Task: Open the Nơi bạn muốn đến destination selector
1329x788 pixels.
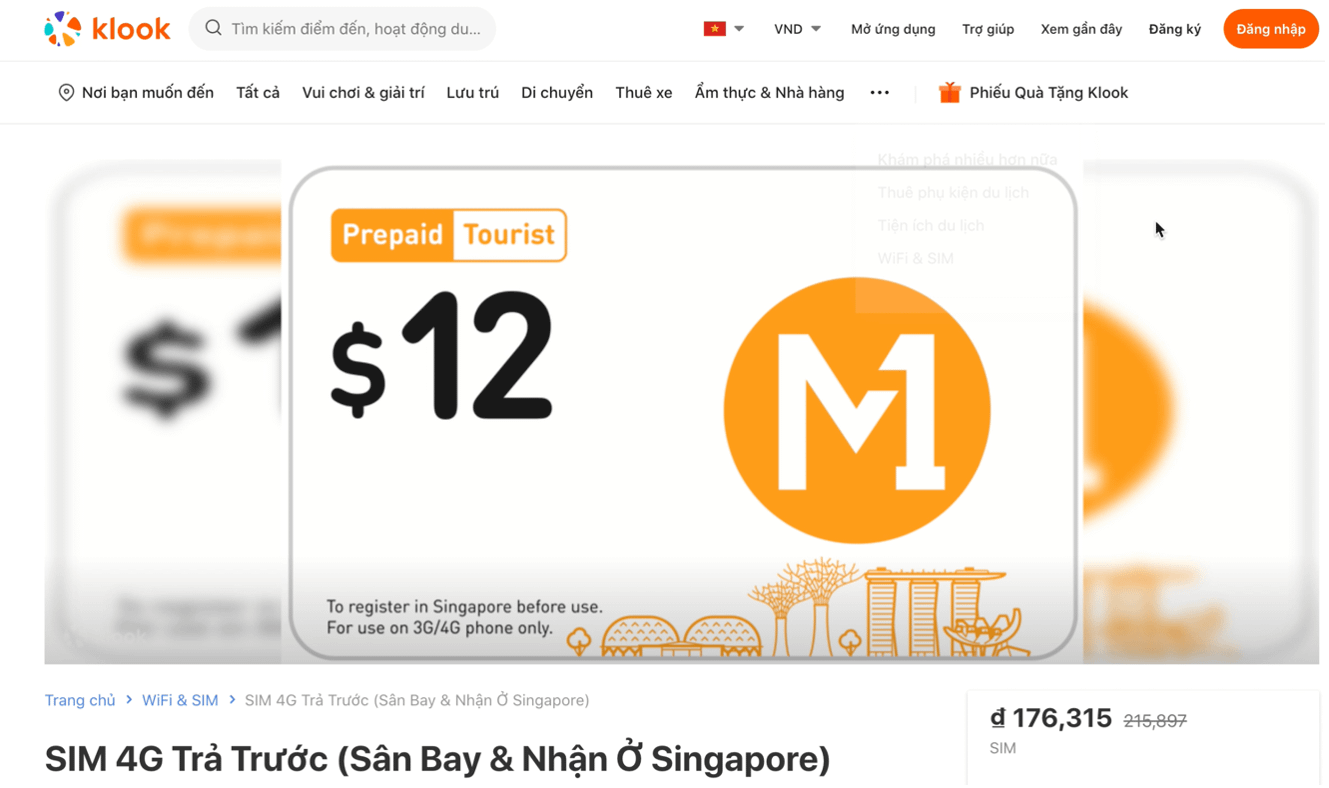Action: point(136,92)
